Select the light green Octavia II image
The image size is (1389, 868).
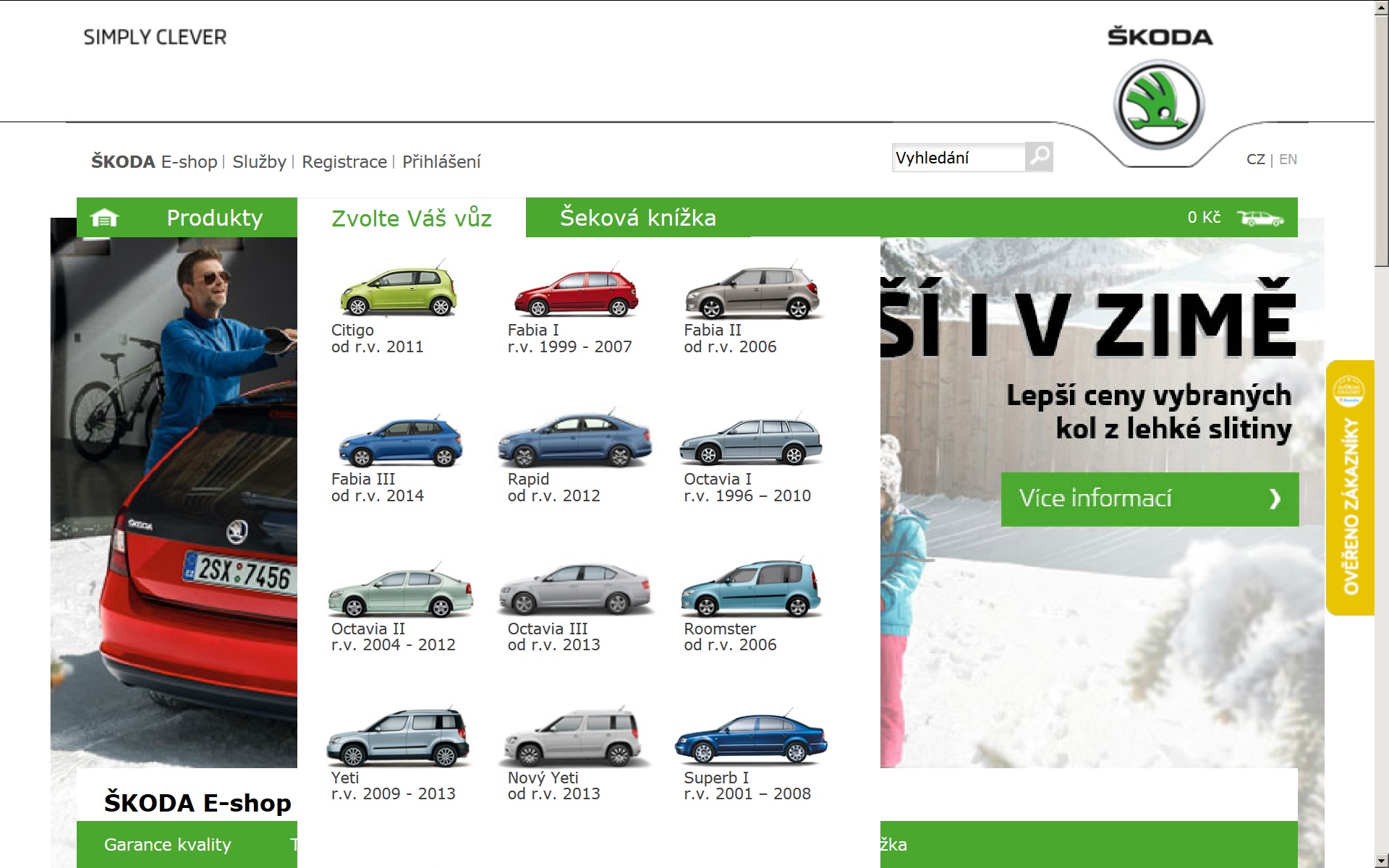tap(401, 590)
